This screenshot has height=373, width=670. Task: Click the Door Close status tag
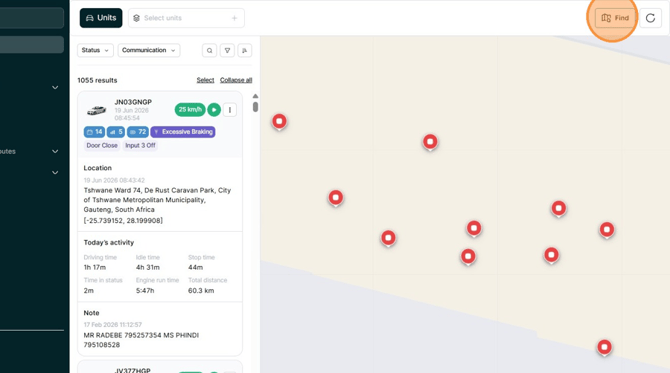pos(102,145)
